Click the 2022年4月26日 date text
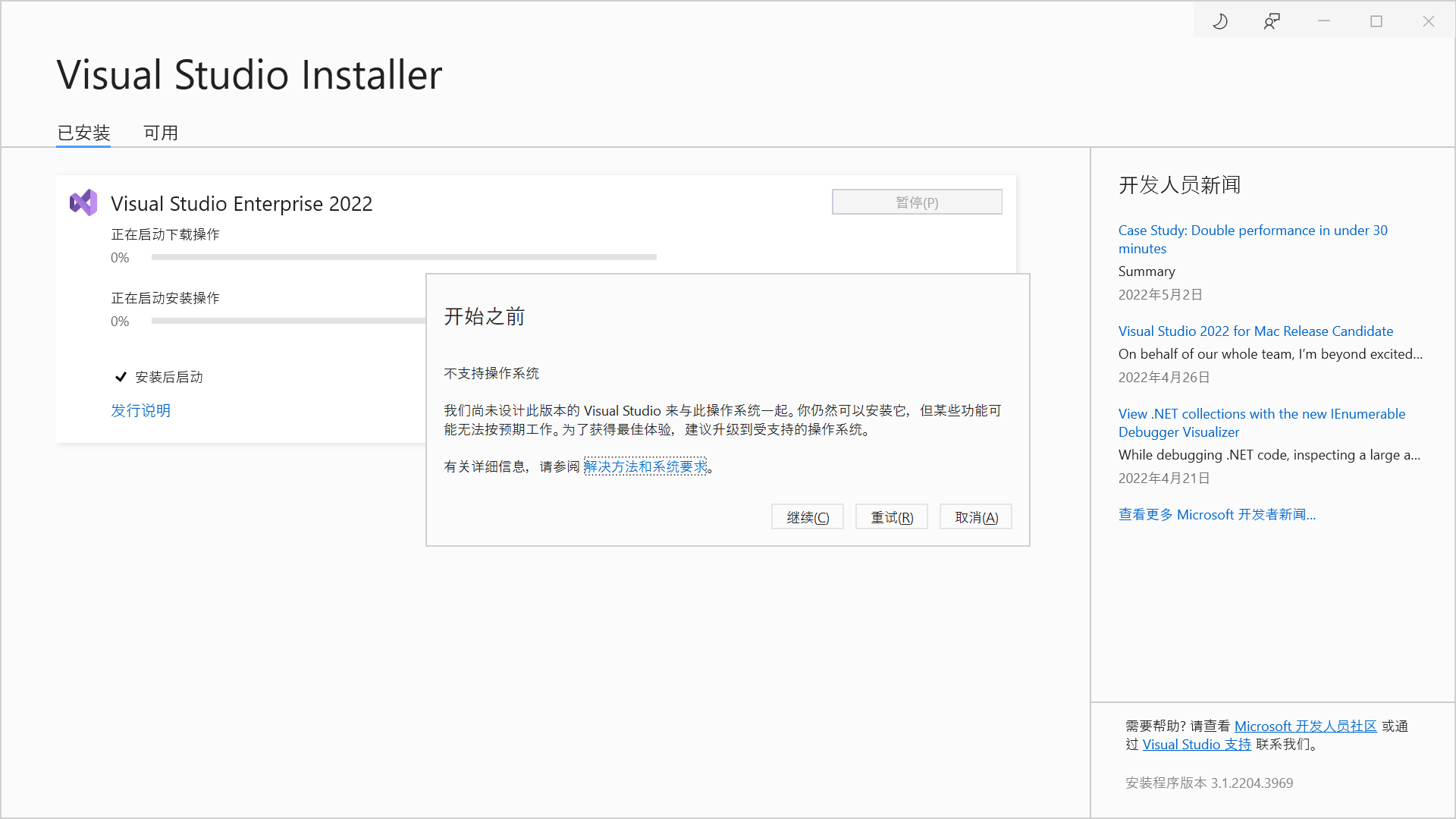The width and height of the screenshot is (1456, 819). (x=1164, y=377)
